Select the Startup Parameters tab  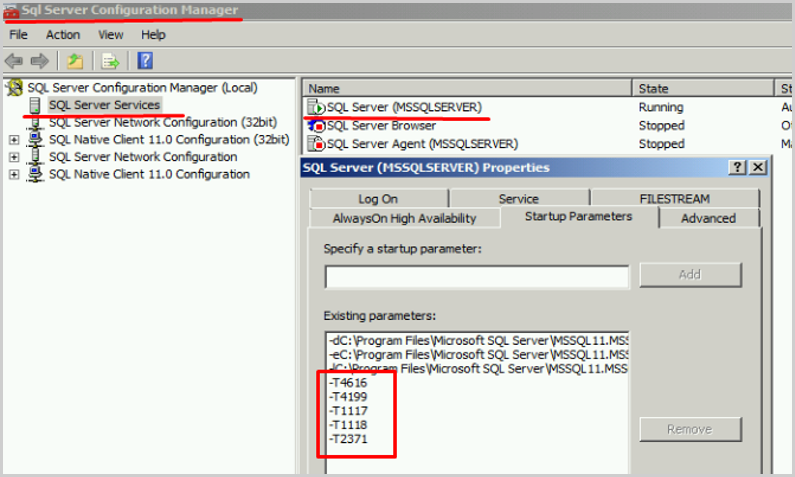coord(579,216)
